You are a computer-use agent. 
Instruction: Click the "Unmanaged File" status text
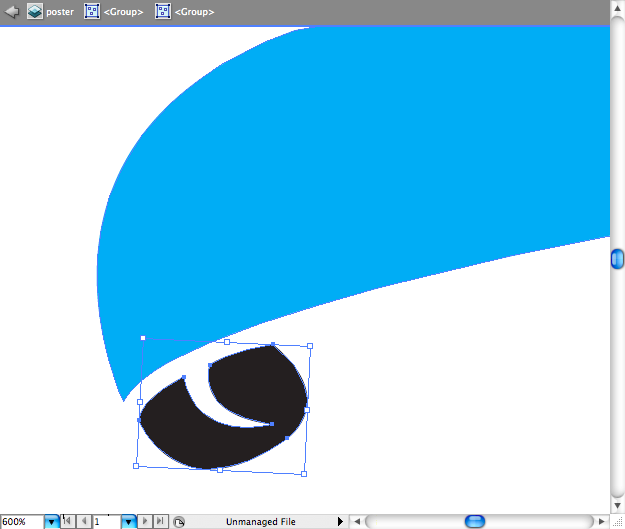261,521
